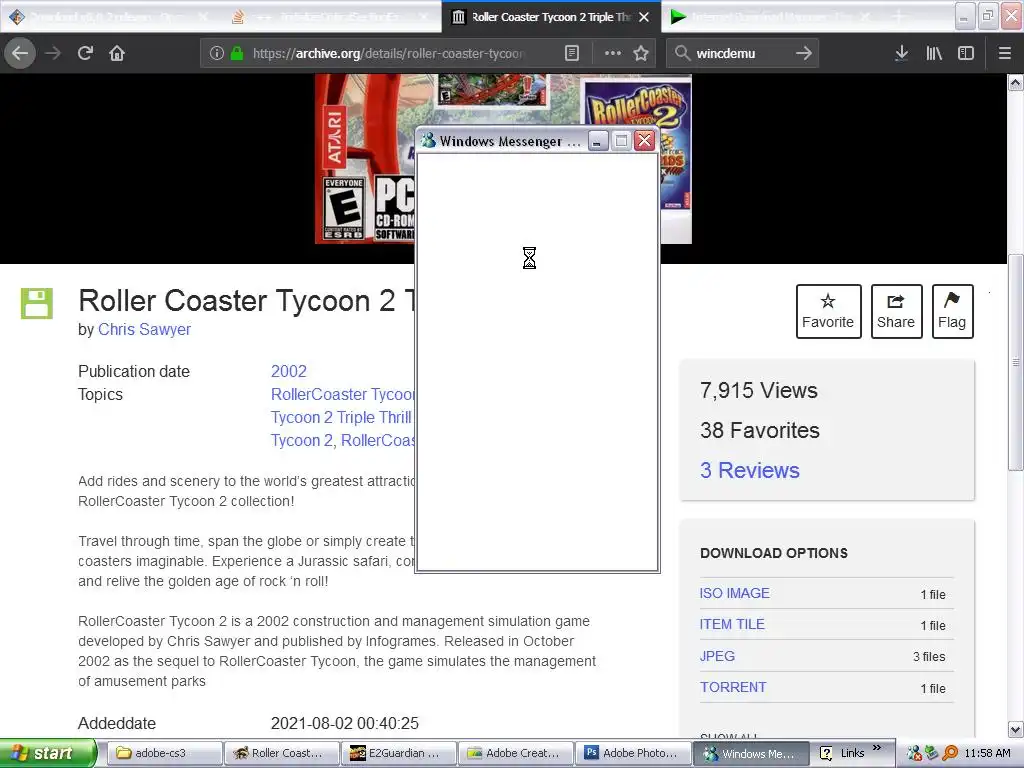Close the Windows Messenger window
Viewport: 1024px width, 768px height.
(645, 141)
